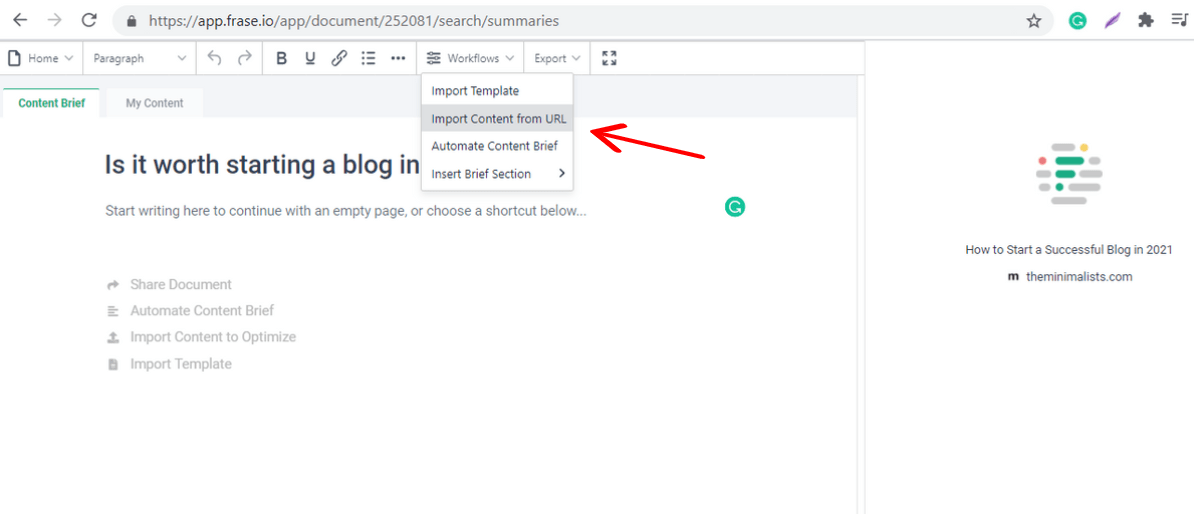Bookmark the page with the star icon
Screen dimensions: 1194x514
coord(1033,21)
